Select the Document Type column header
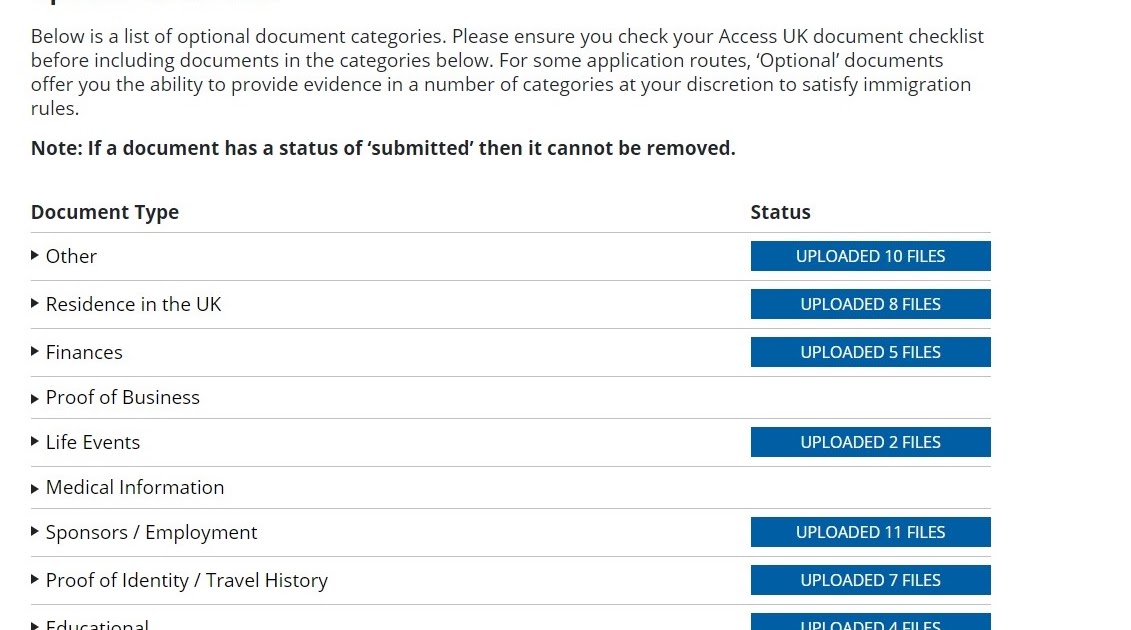This screenshot has height=630, width=1131. pyautogui.click(x=105, y=212)
